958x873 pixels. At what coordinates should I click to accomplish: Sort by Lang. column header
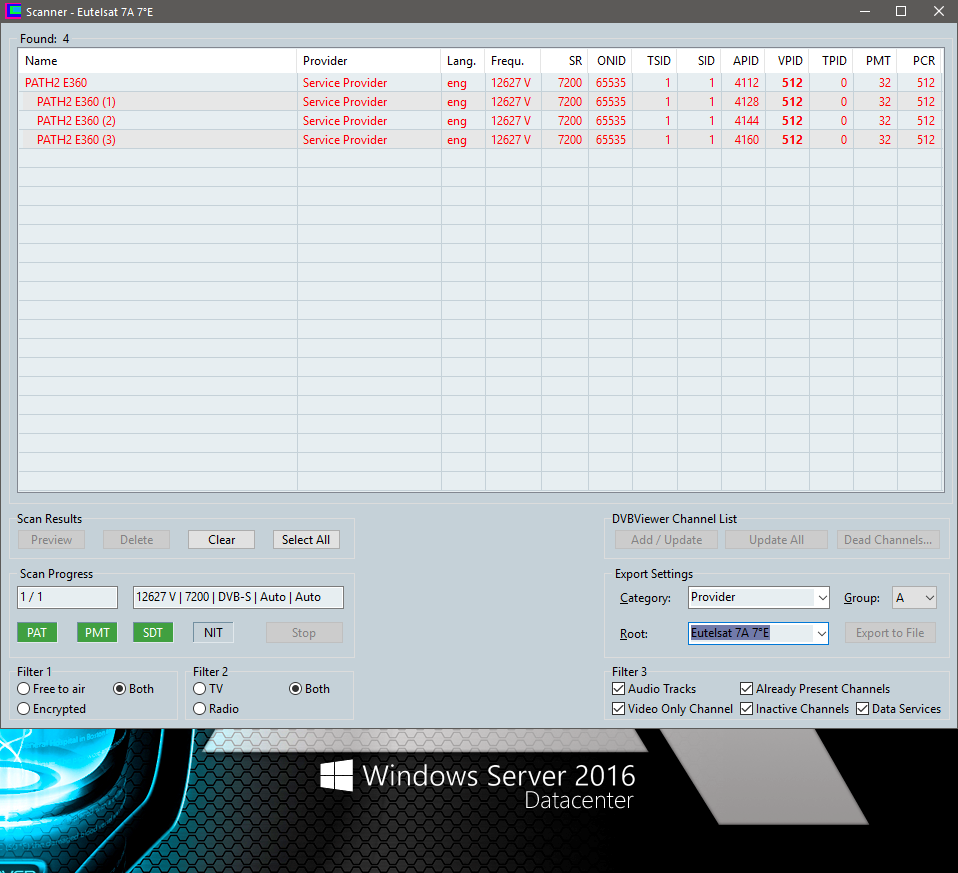(463, 61)
